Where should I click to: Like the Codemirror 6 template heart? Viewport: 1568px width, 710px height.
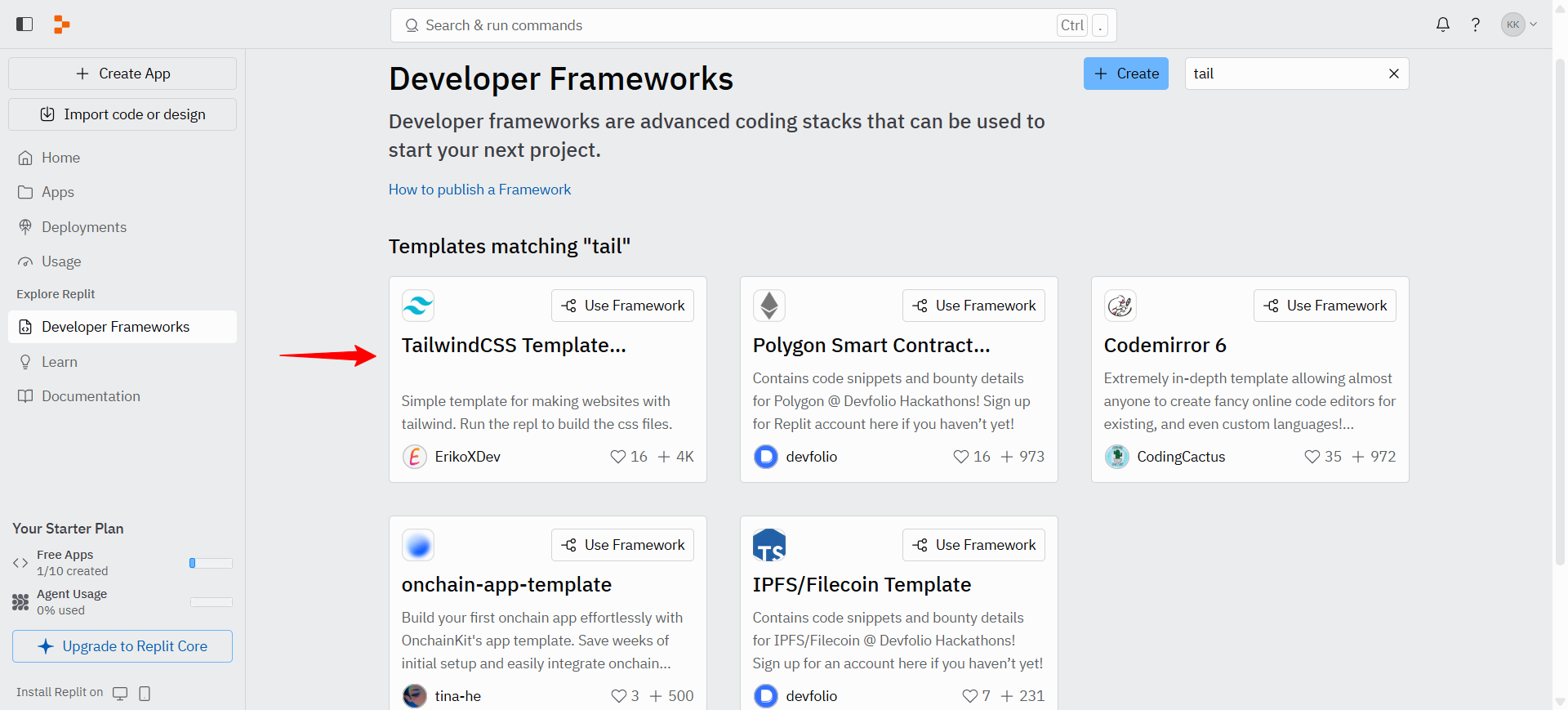pyautogui.click(x=1312, y=457)
